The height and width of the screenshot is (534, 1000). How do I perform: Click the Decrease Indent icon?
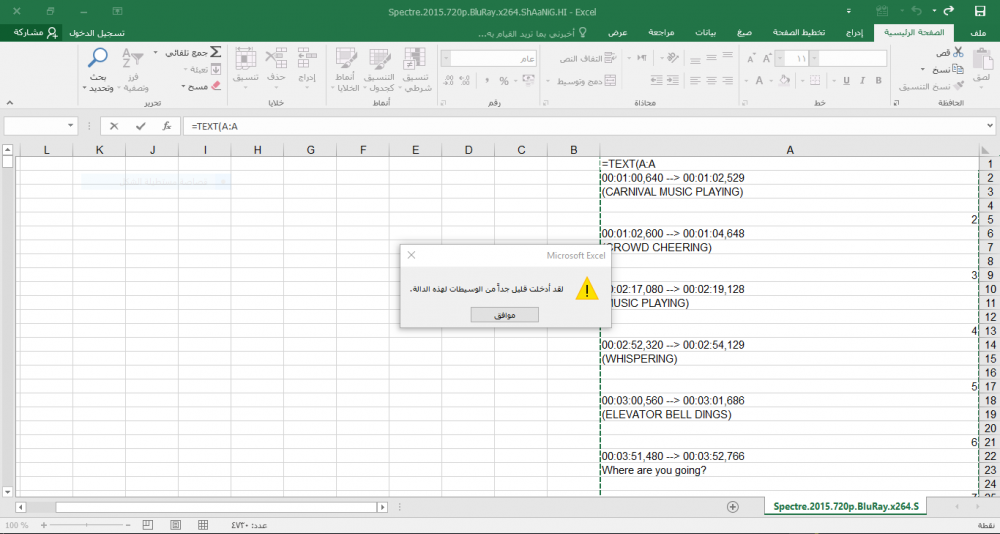pyautogui.click(x=657, y=80)
